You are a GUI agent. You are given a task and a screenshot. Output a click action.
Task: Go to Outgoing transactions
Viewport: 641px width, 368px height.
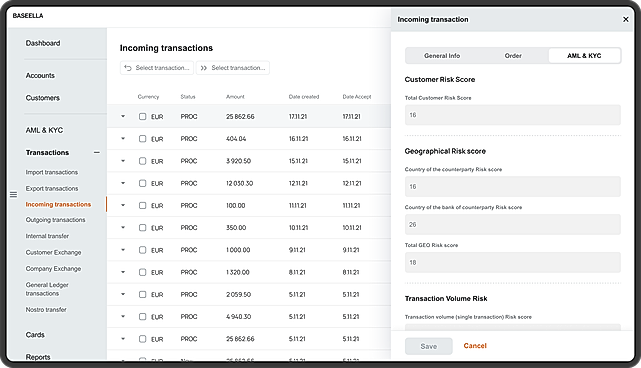click(x=56, y=220)
